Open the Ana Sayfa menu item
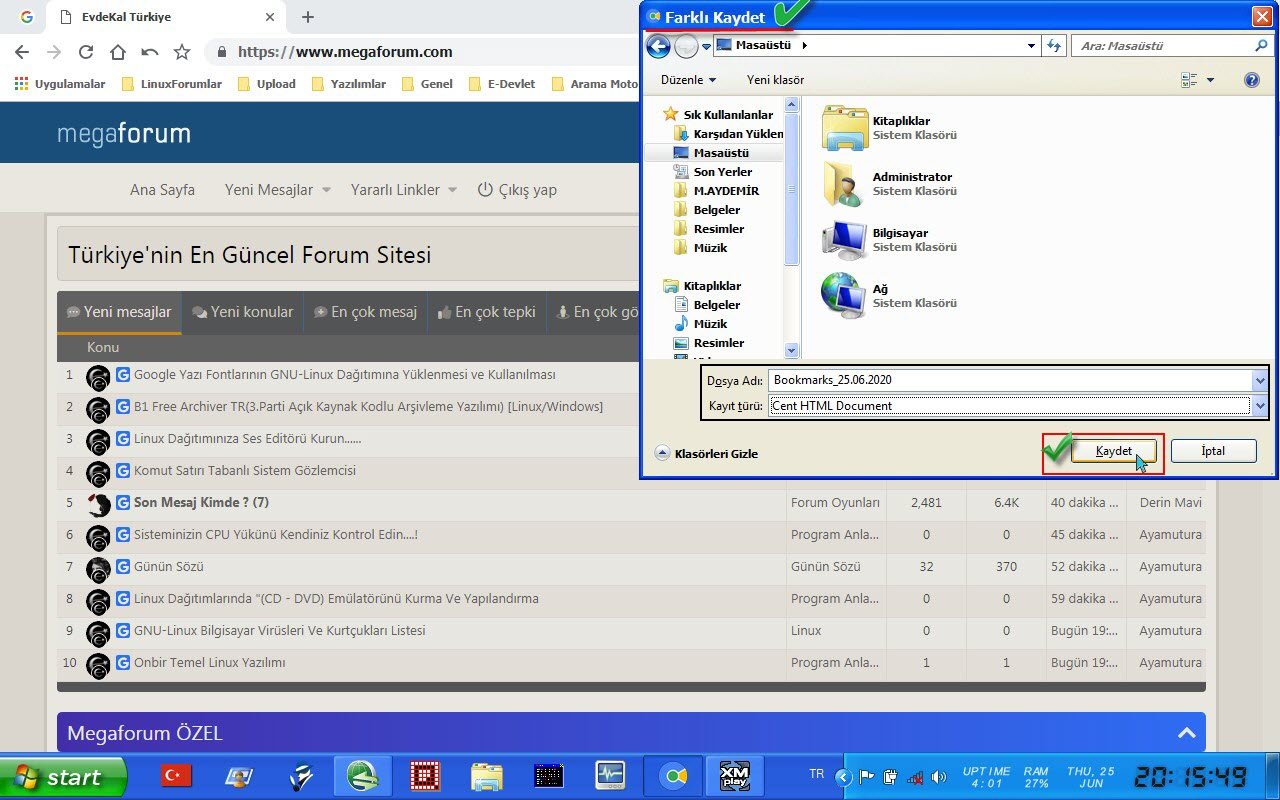 coord(162,190)
